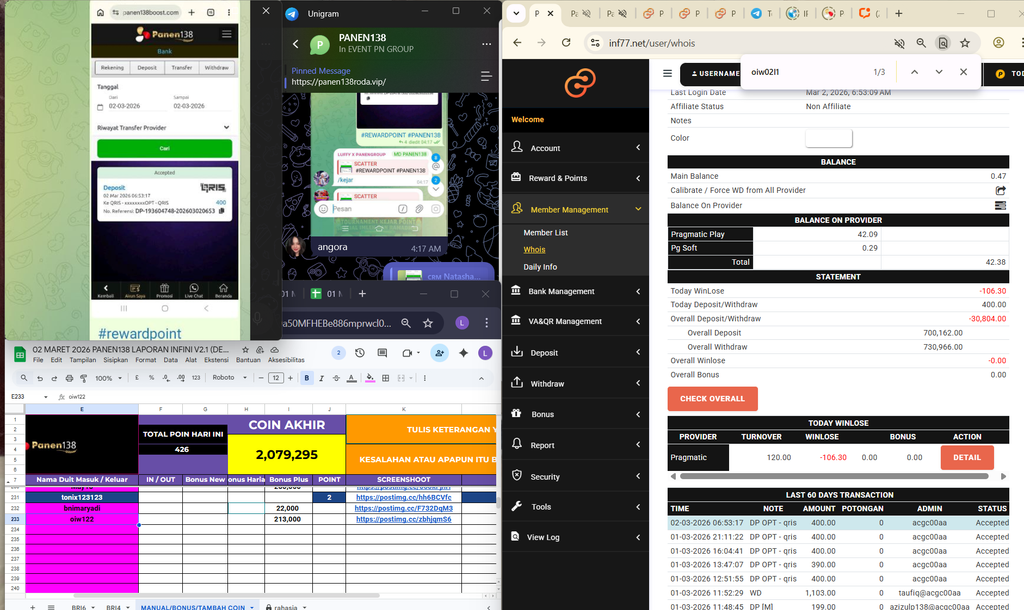This screenshot has height=610, width=1024.
Task: Expand Reward & Points sidebar menu
Action: pos(575,178)
